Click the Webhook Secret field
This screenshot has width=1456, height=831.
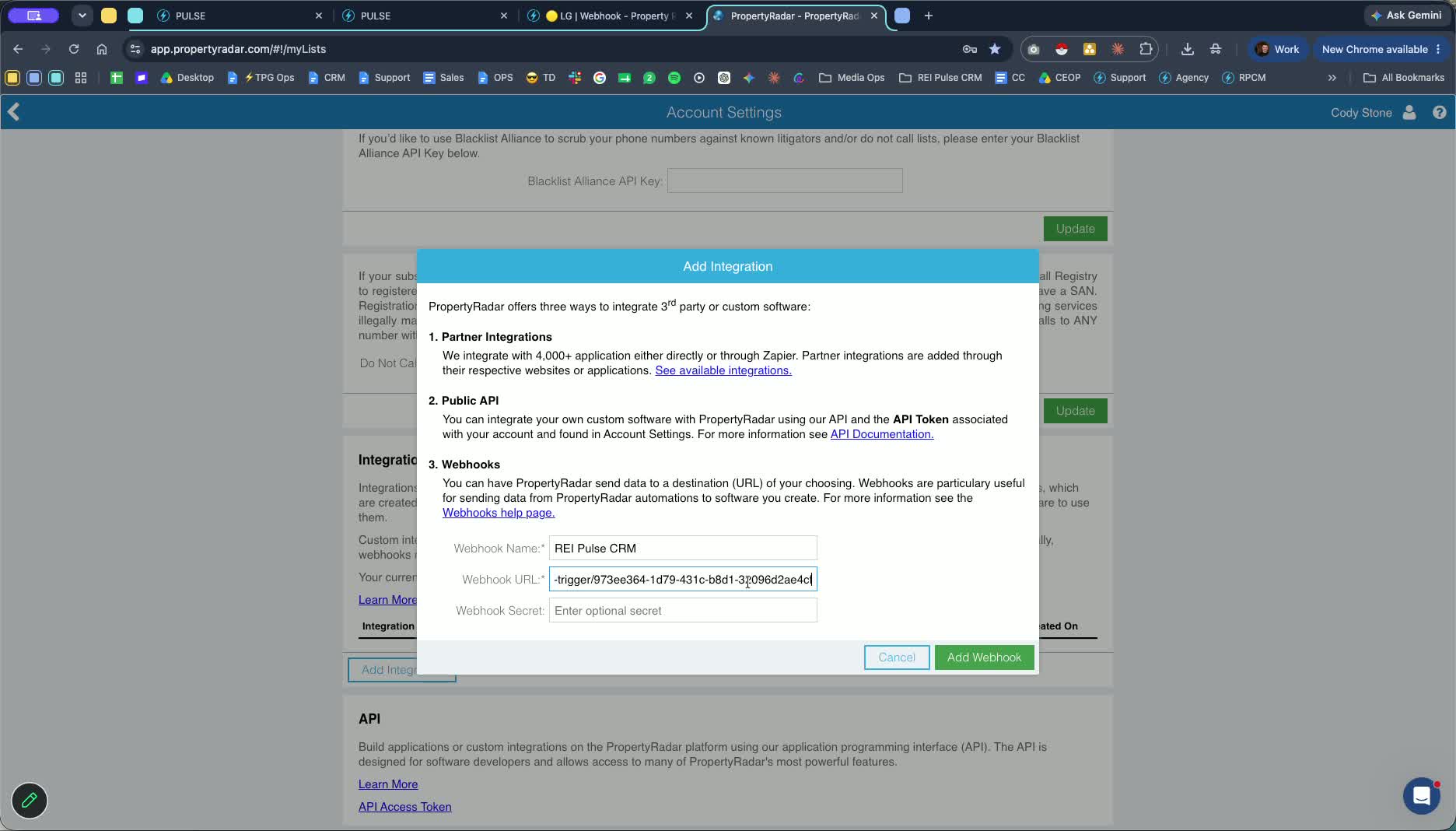click(683, 610)
